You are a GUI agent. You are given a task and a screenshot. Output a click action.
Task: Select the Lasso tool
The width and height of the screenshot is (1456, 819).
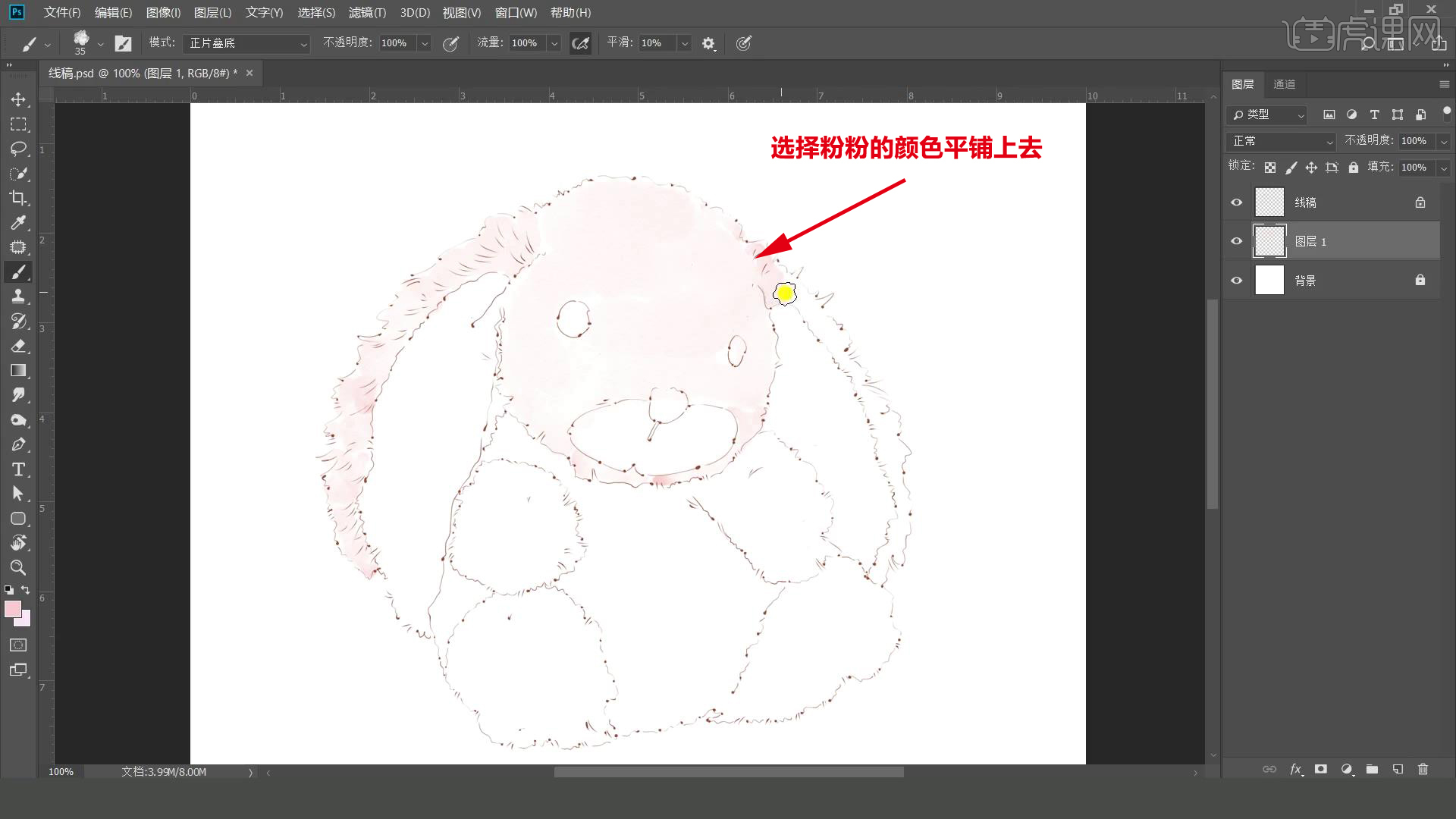click(18, 149)
